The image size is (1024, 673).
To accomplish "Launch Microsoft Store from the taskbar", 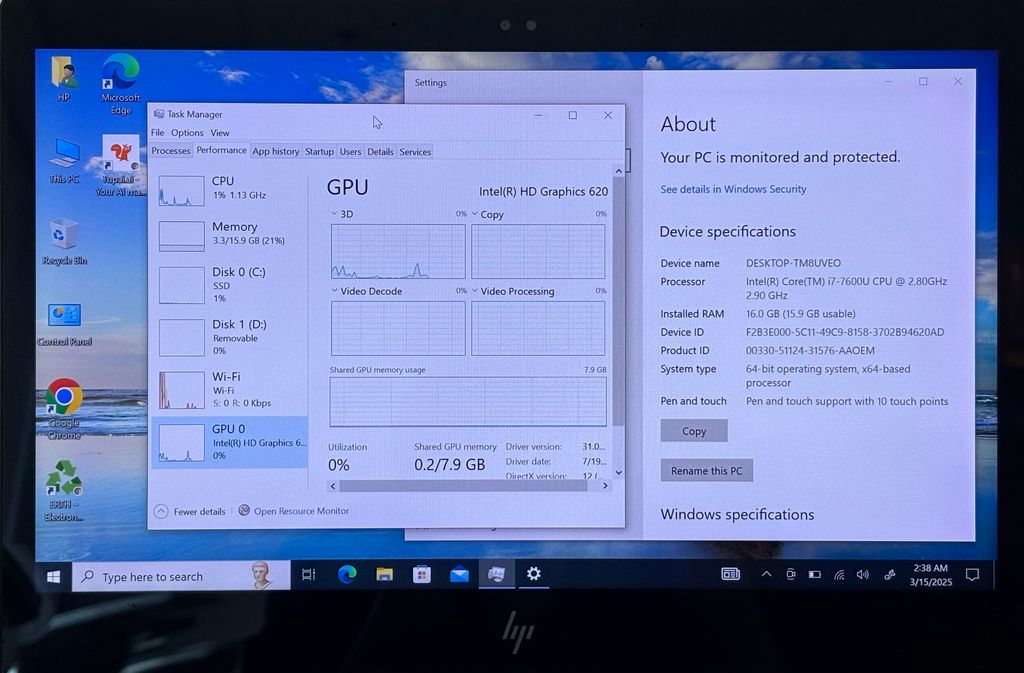I will click(x=422, y=574).
